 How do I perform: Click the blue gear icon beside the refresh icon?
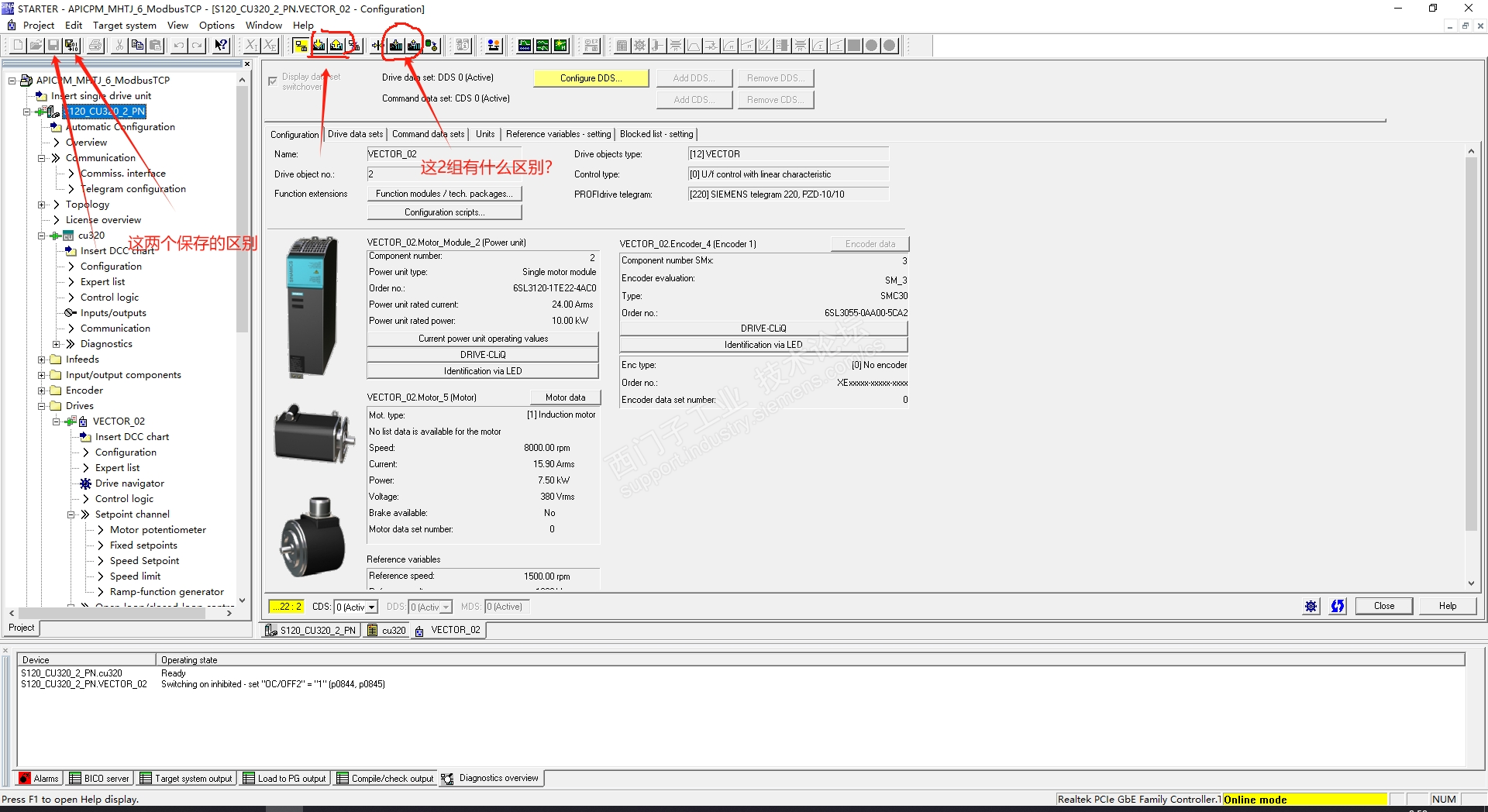pos(1311,606)
